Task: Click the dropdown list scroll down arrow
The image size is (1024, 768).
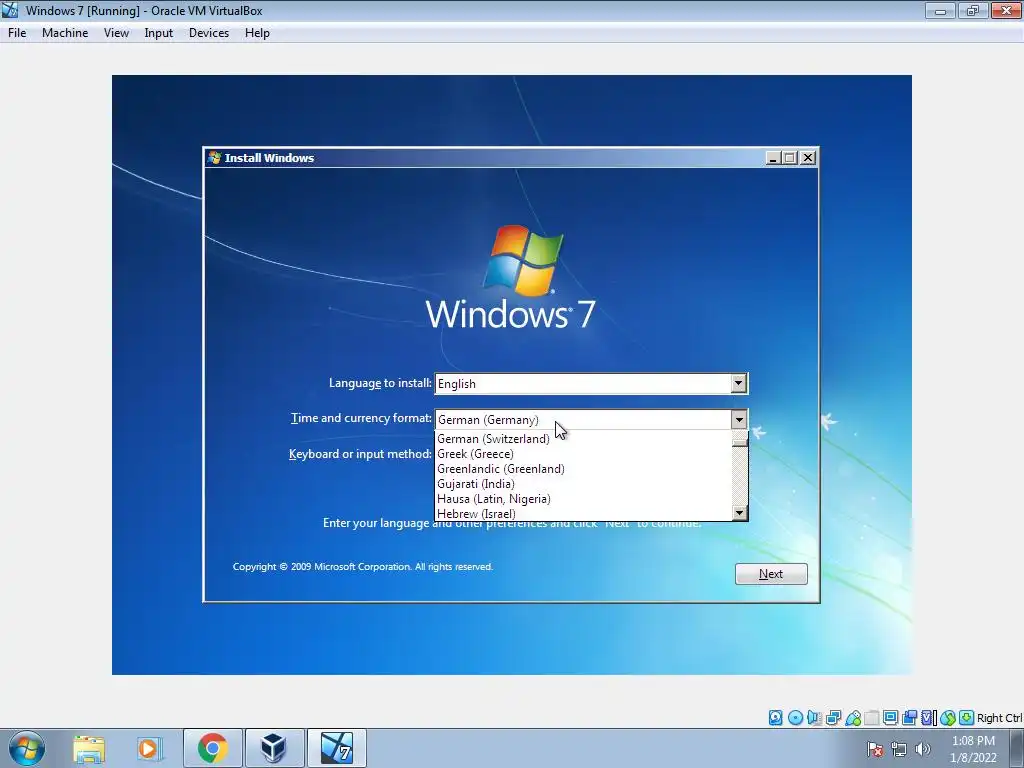Action: coord(739,513)
